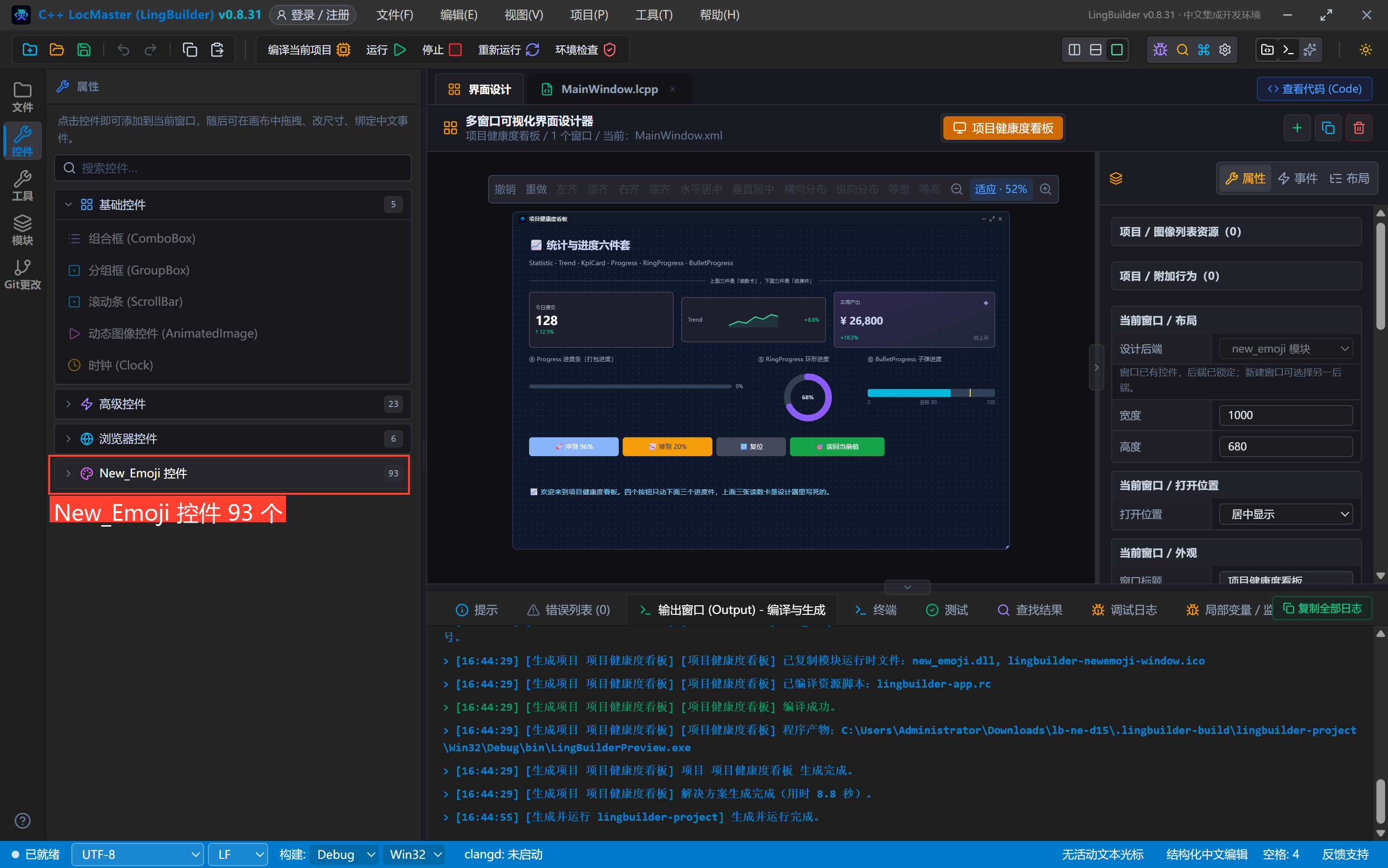Click the 搜索控件 search field

(233, 168)
